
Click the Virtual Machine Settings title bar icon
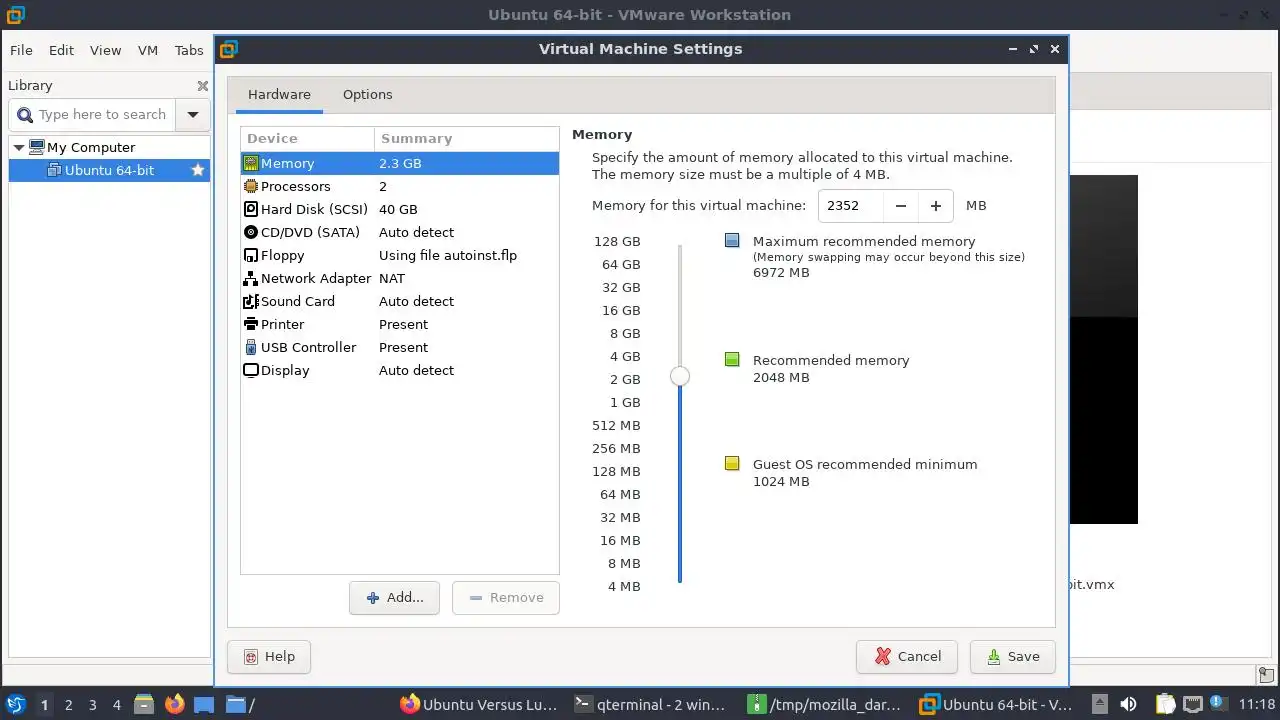(x=229, y=49)
